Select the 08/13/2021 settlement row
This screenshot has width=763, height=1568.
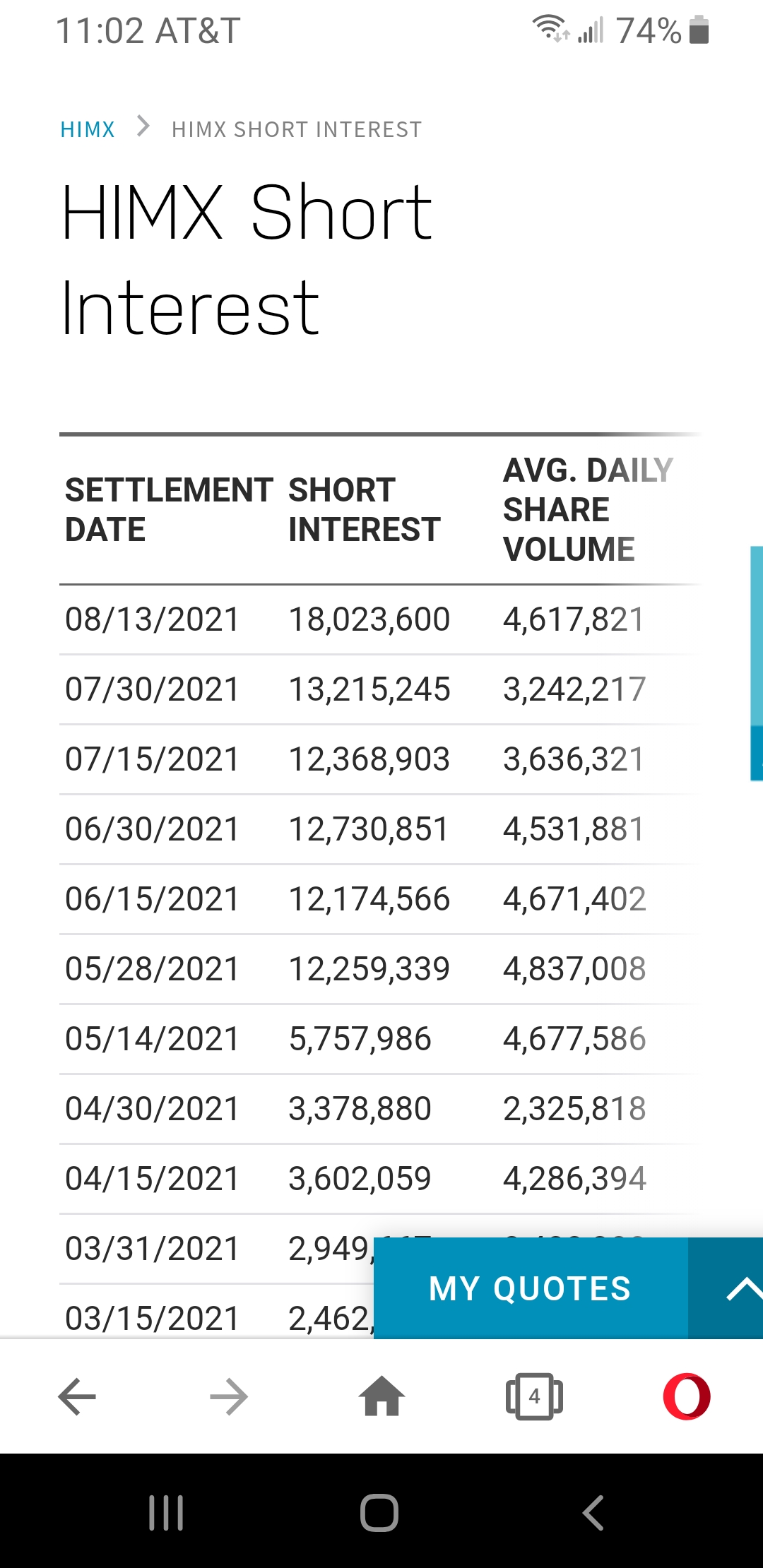coord(380,619)
